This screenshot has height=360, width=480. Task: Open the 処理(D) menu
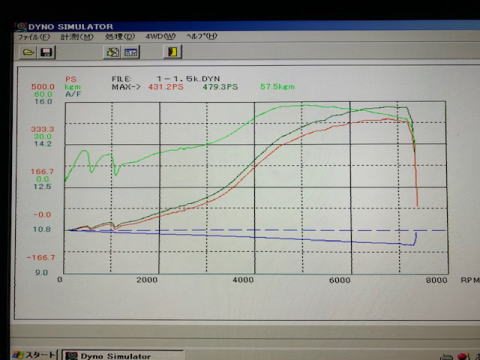pos(120,36)
